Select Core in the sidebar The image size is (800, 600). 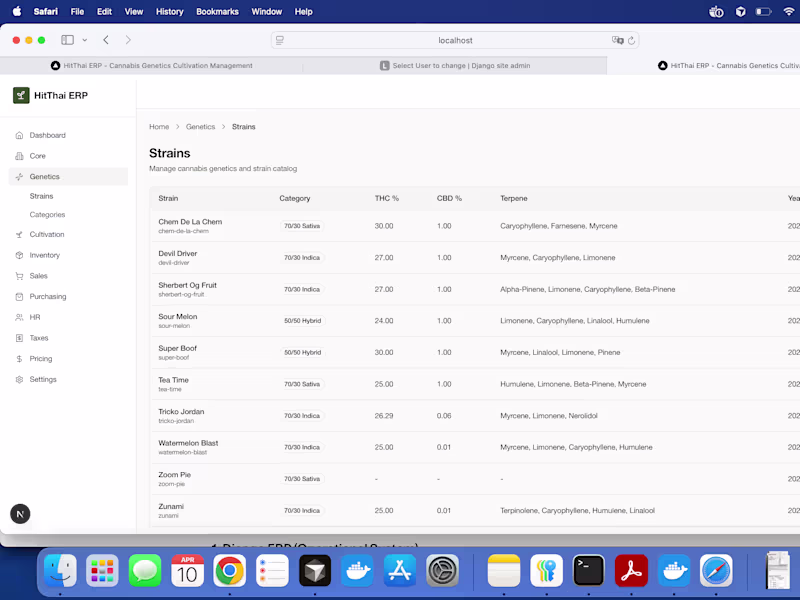[36, 155]
